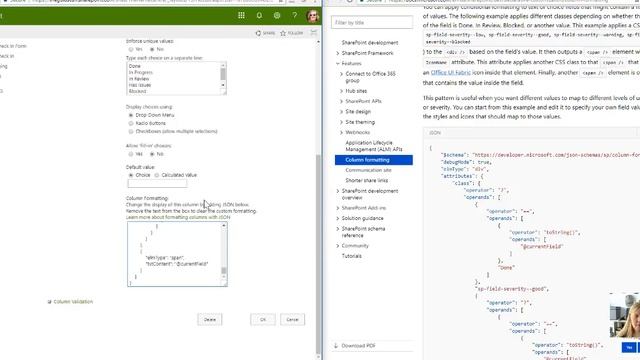Choose Drop-Down Menu display option
640x360 pixels.
[x=131, y=116]
